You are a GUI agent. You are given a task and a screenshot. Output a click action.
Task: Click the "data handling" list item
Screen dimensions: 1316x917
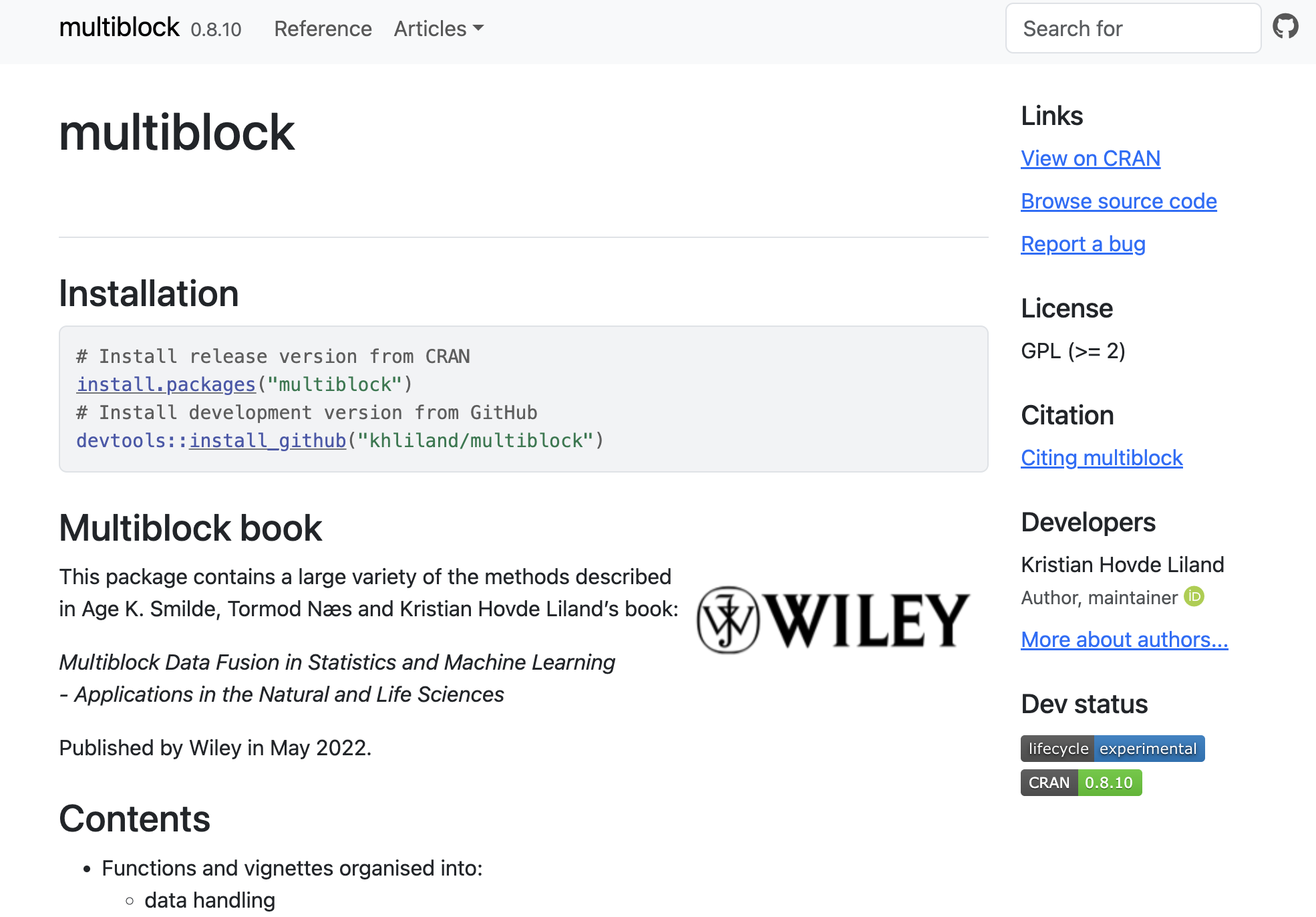point(210,900)
